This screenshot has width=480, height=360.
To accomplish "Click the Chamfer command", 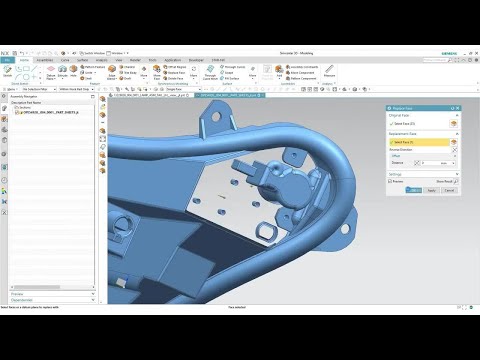I will pos(127,67).
